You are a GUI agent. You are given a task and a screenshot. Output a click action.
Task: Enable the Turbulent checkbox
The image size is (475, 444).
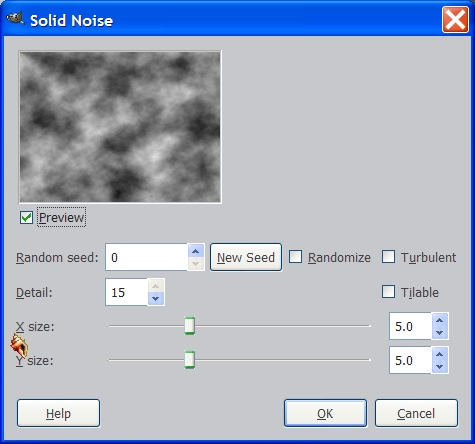click(388, 257)
